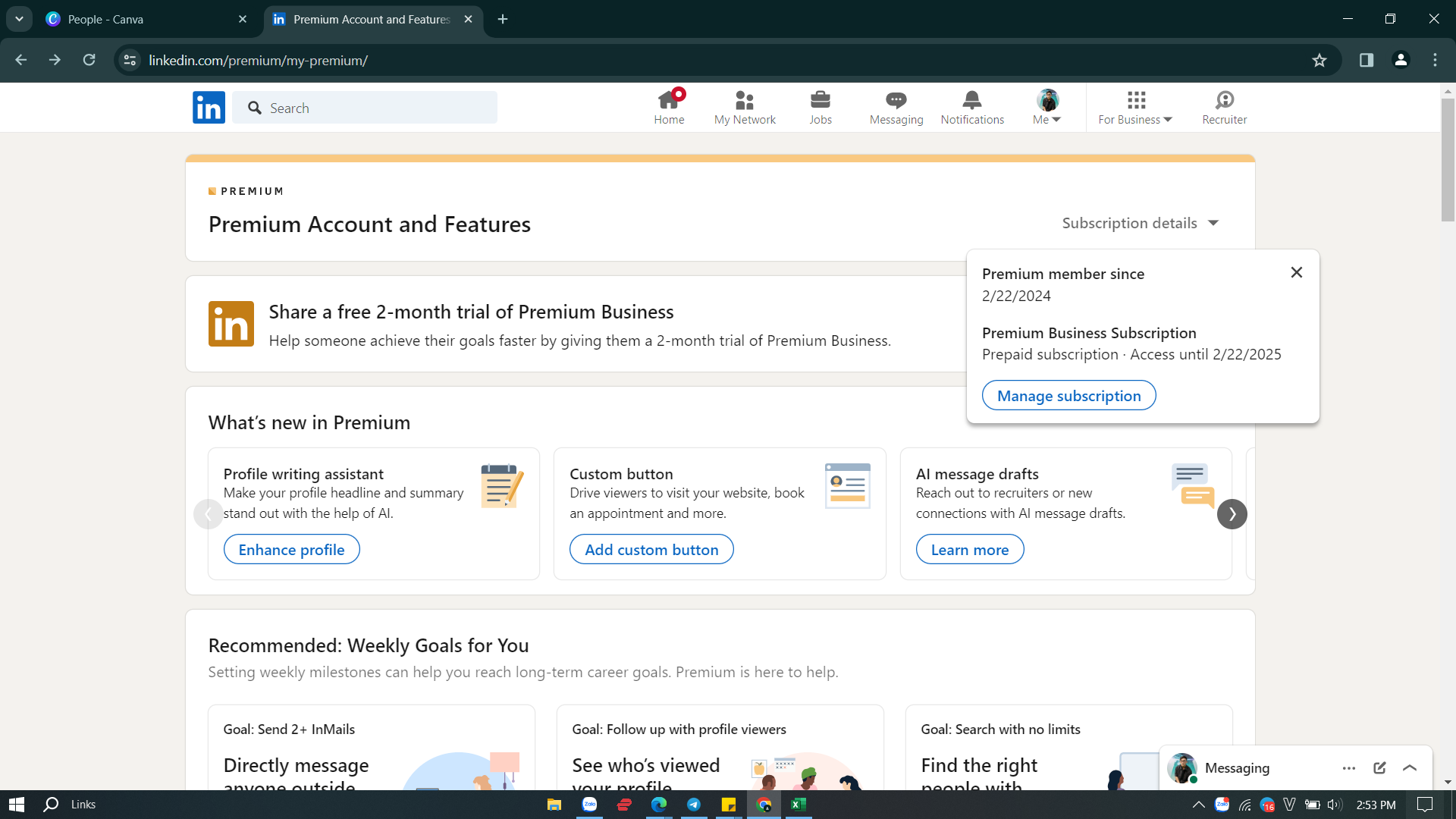View site information icon in address bar
The height and width of the screenshot is (819, 1456).
click(130, 60)
